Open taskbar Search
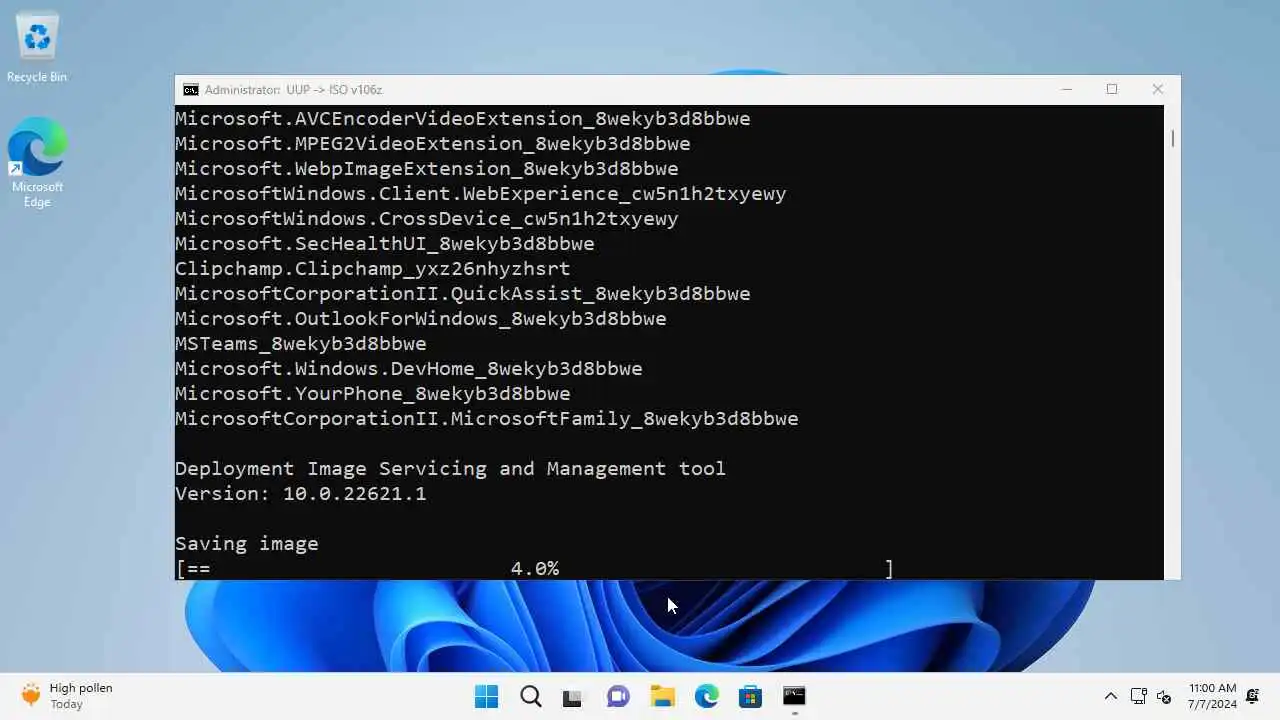The height and width of the screenshot is (720, 1280). click(531, 696)
